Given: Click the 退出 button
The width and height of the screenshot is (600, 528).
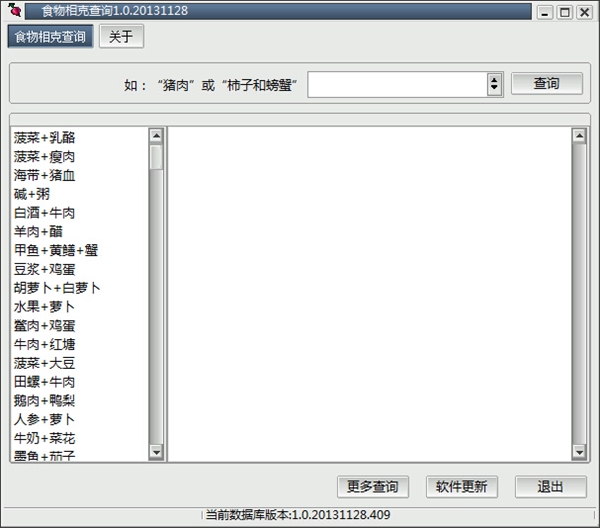Looking at the screenshot, I should pos(550,487).
